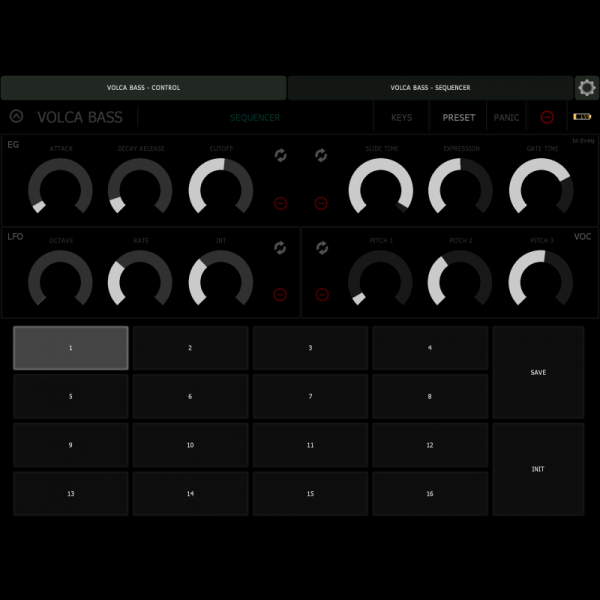
Task: Switch to the VOLCA BASS - CONTROL tab
Action: pos(143,88)
